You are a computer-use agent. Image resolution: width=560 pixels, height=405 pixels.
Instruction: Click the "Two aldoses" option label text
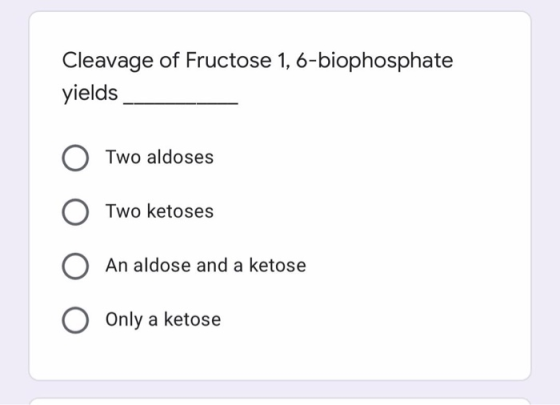pos(160,157)
